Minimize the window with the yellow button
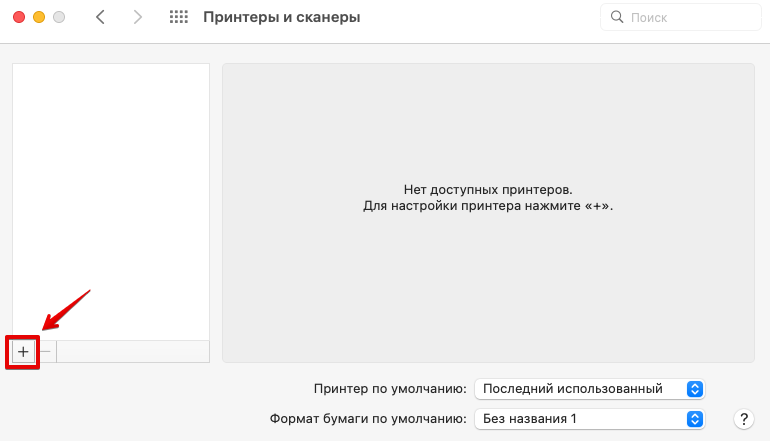Image resolution: width=770 pixels, height=441 pixels. (x=40, y=18)
